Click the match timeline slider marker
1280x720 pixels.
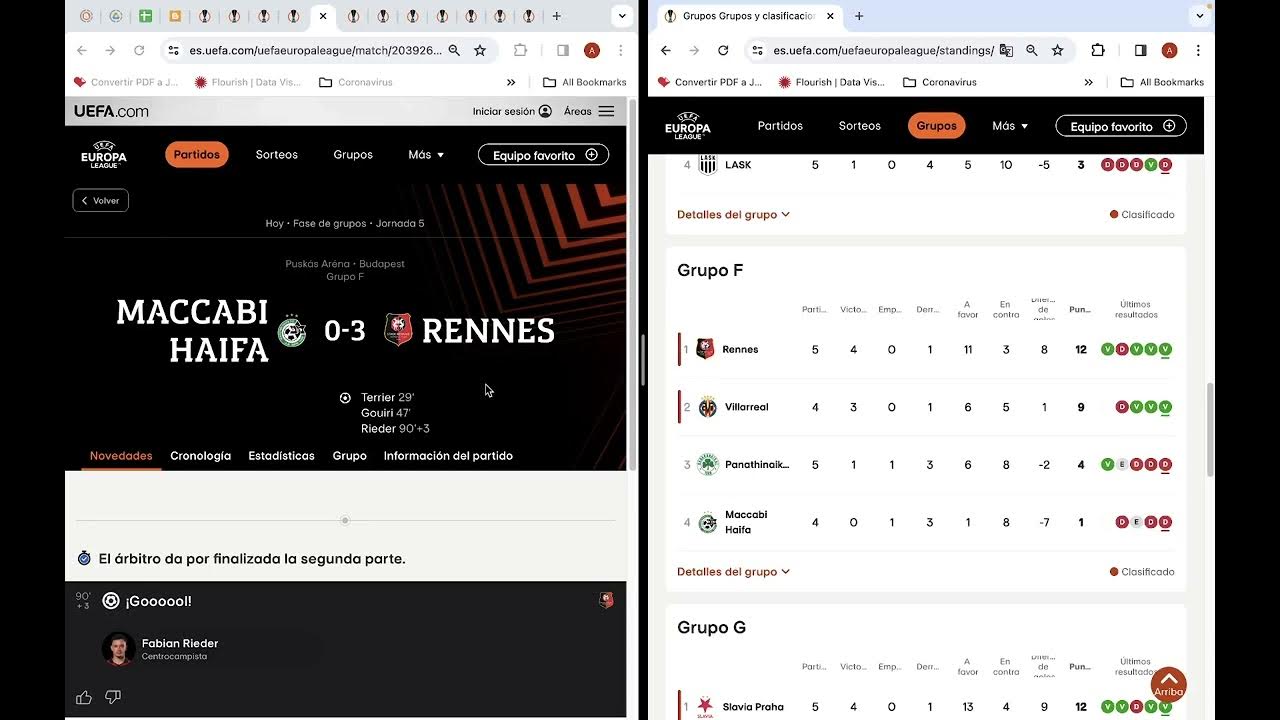(345, 520)
